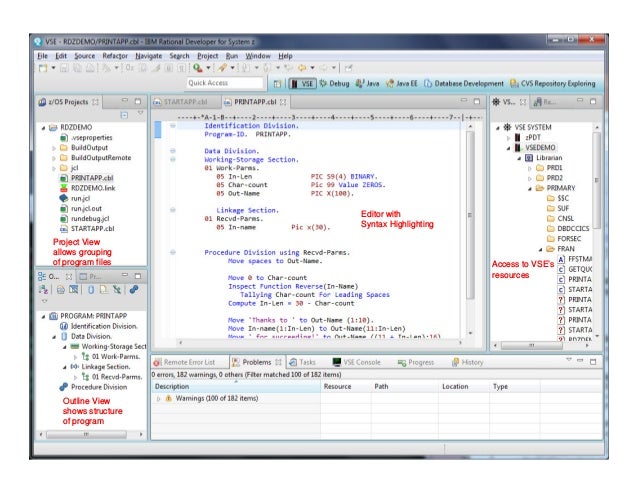Click the Open Perspective icon

coord(277,83)
